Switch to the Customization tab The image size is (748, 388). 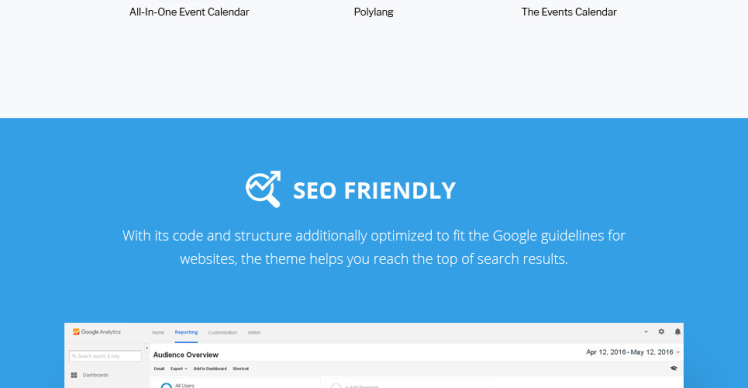click(x=223, y=333)
